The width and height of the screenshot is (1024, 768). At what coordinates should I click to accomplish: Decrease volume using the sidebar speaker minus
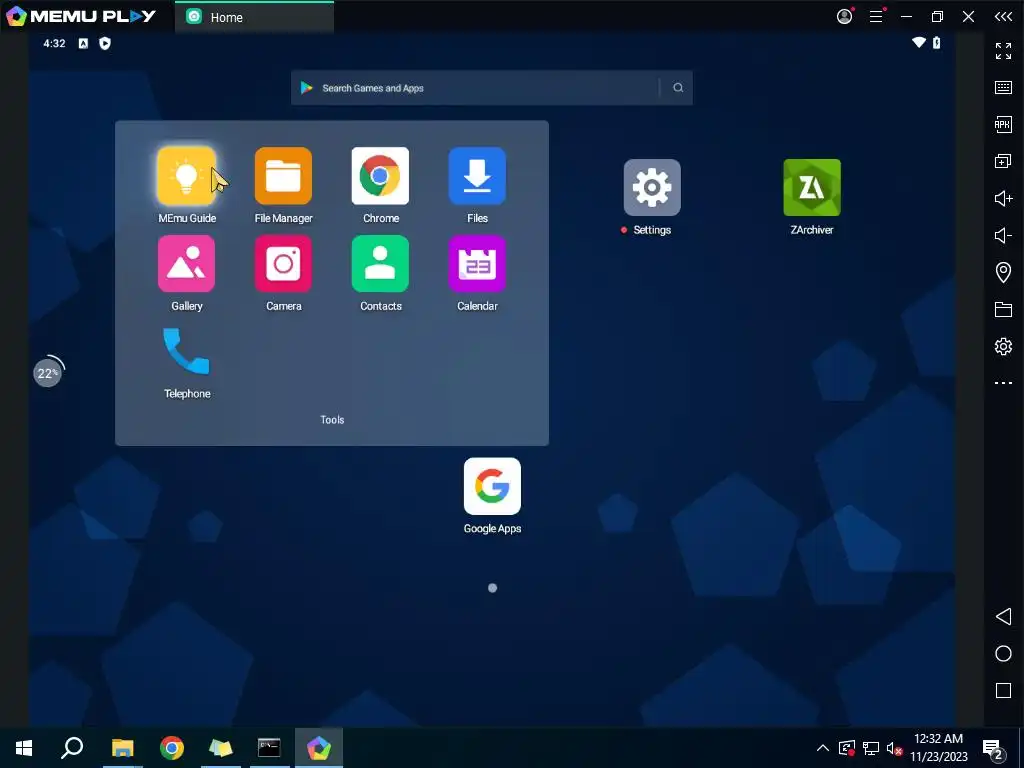[1003, 235]
